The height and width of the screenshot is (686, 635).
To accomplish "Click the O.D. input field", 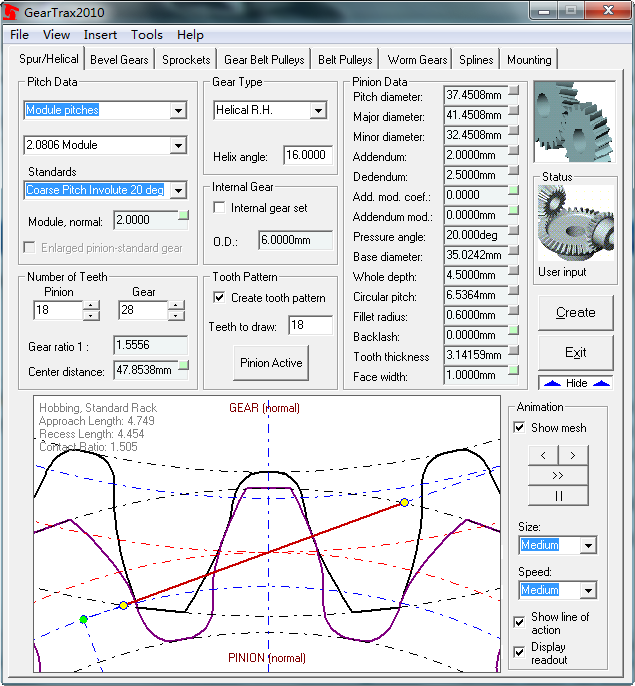I will point(295,240).
